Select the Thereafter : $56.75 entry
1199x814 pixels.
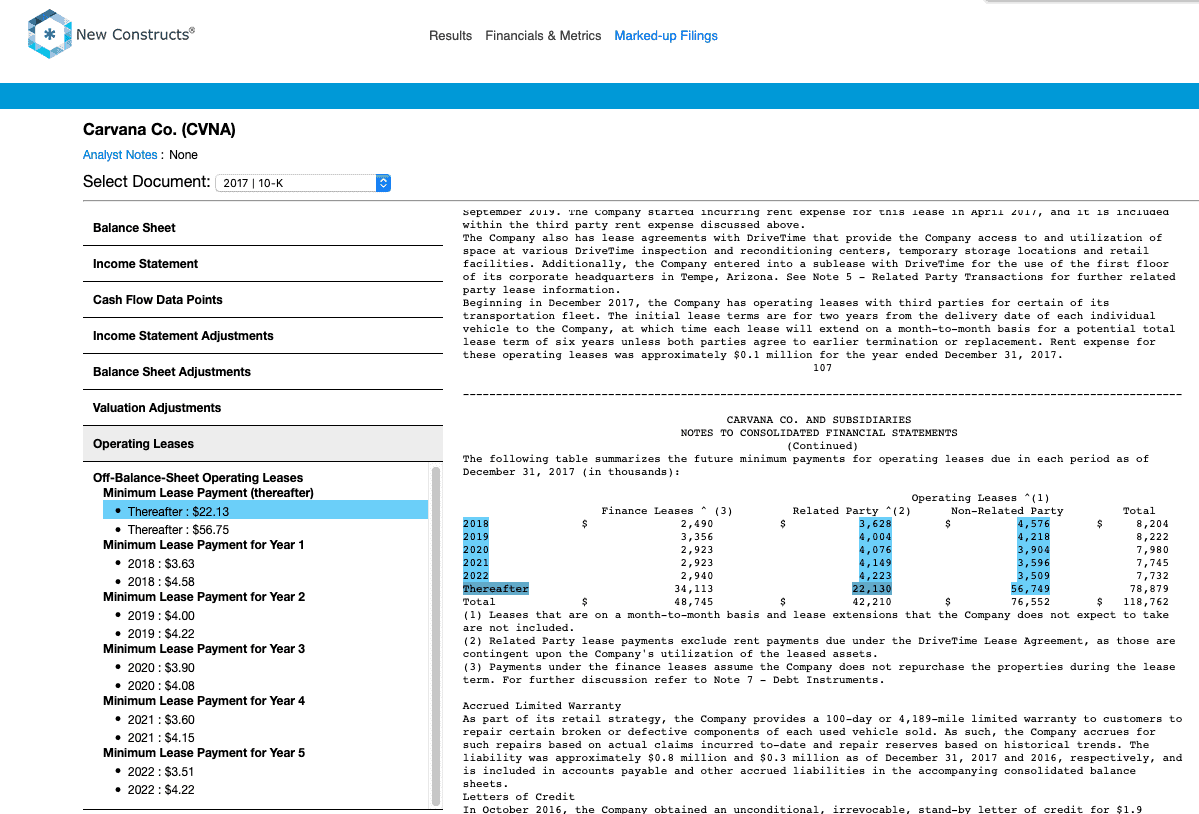pyautogui.click(x=178, y=530)
